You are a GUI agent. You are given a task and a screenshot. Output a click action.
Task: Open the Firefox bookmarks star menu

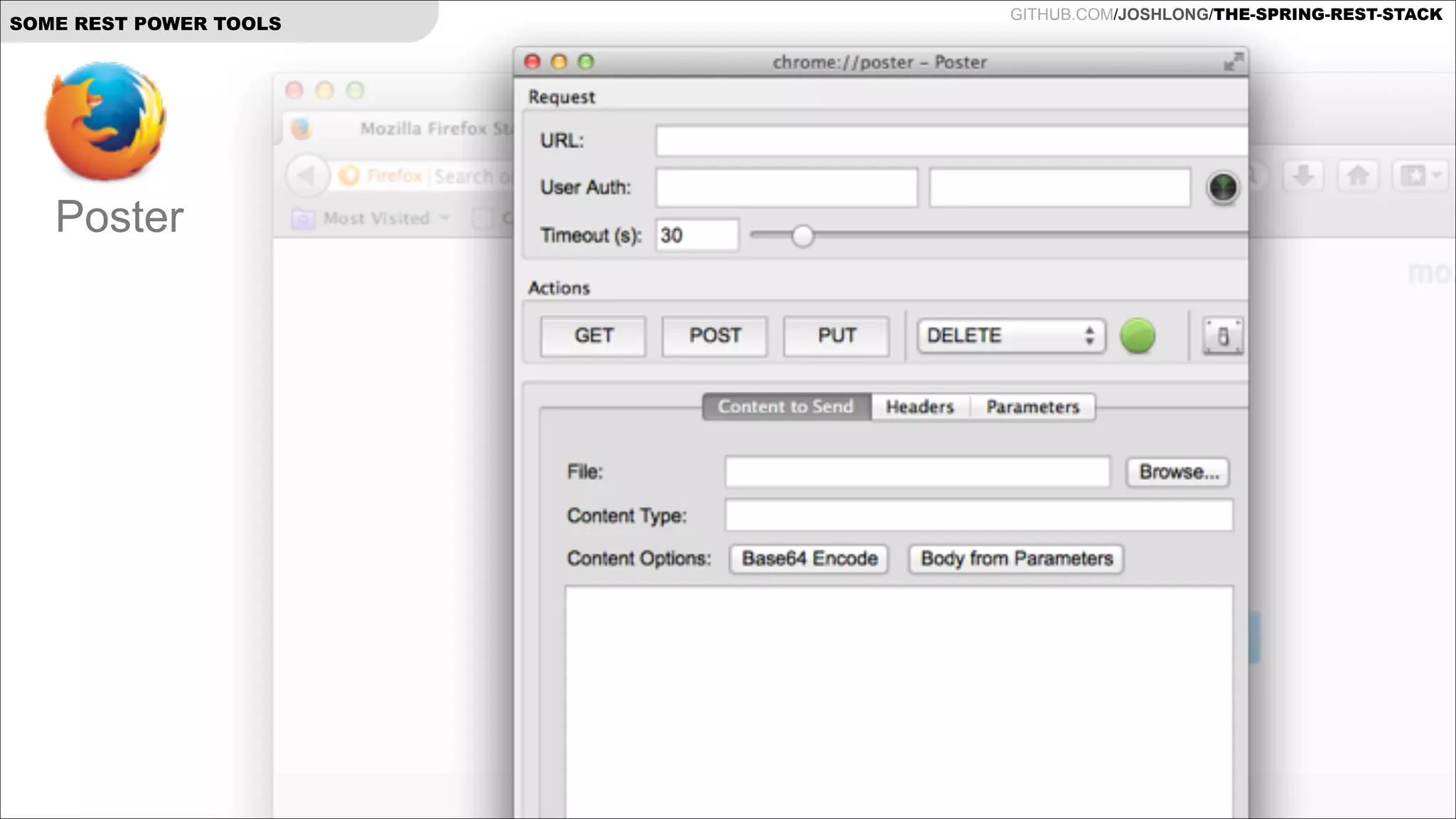point(1420,175)
